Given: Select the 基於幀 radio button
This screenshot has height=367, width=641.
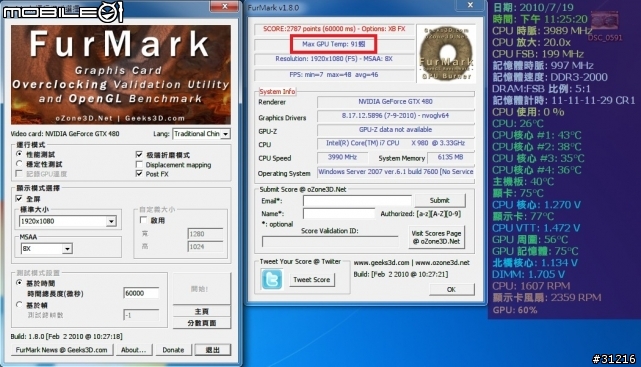Looking at the screenshot, I should 19,304.
